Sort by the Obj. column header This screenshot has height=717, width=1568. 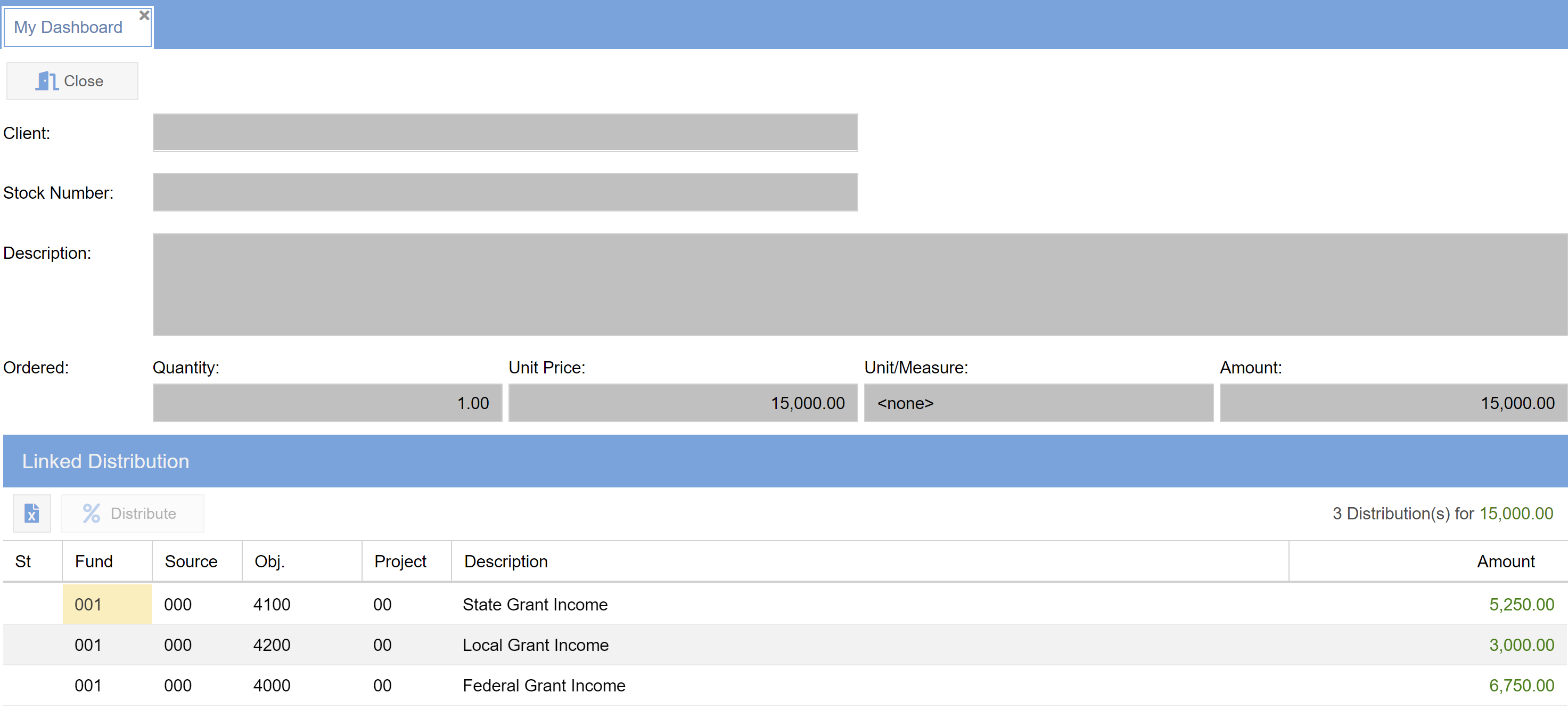point(269,561)
